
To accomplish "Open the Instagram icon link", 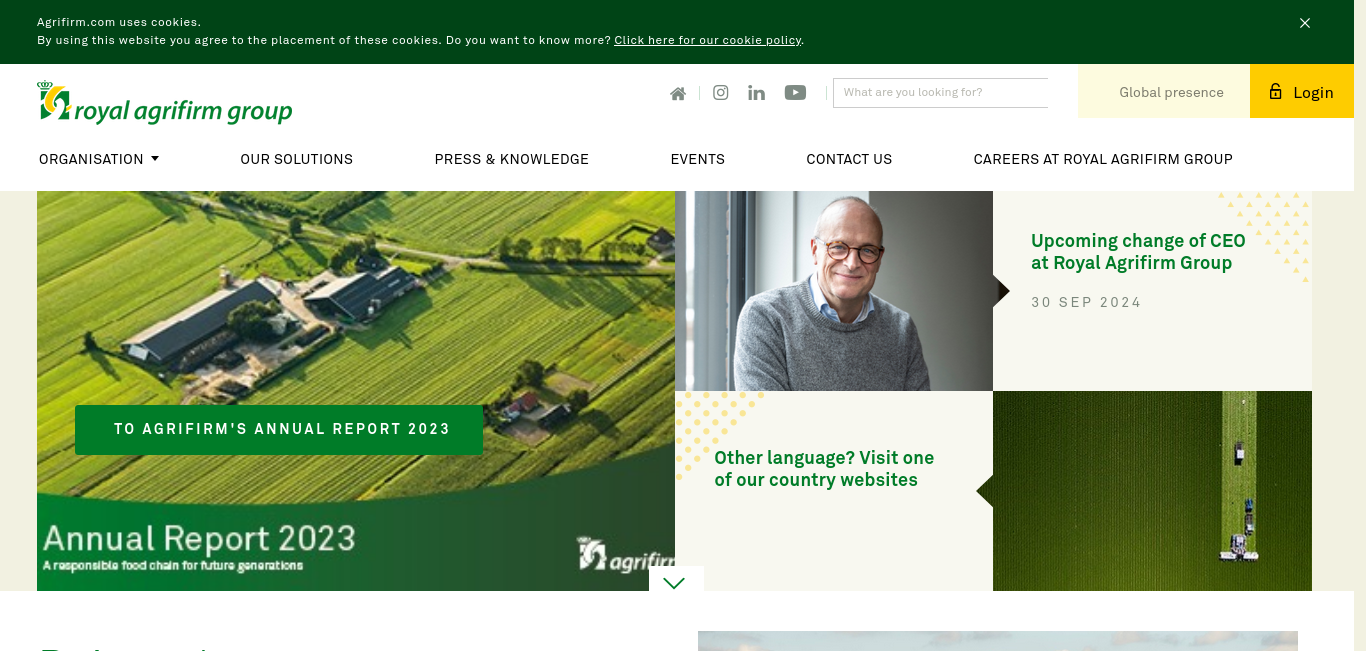I will (720, 92).
